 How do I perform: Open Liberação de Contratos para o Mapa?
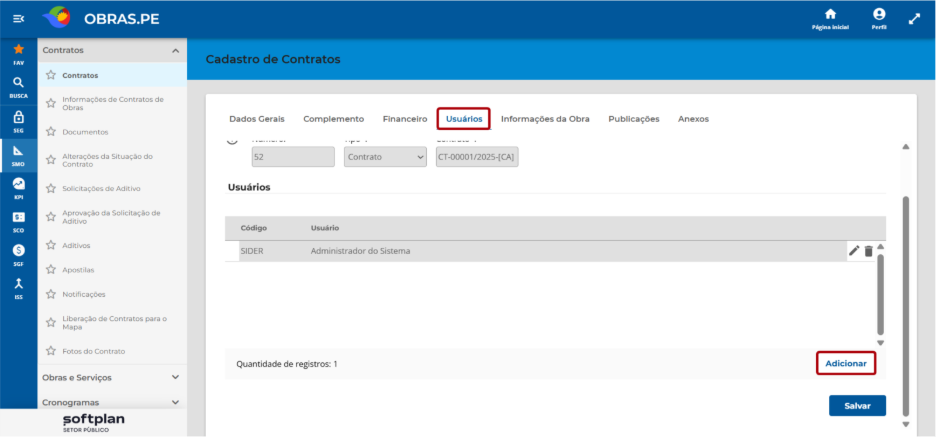[115, 323]
